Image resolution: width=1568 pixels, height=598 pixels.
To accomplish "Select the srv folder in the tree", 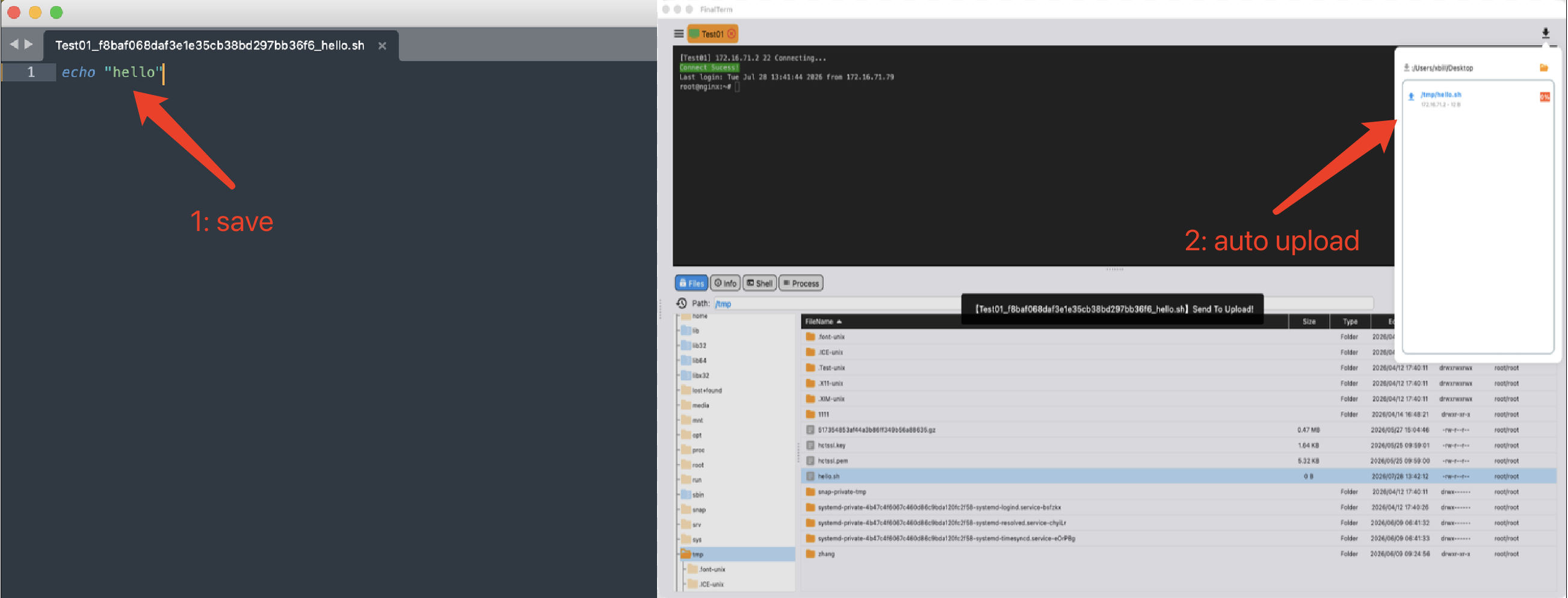I will point(692,525).
